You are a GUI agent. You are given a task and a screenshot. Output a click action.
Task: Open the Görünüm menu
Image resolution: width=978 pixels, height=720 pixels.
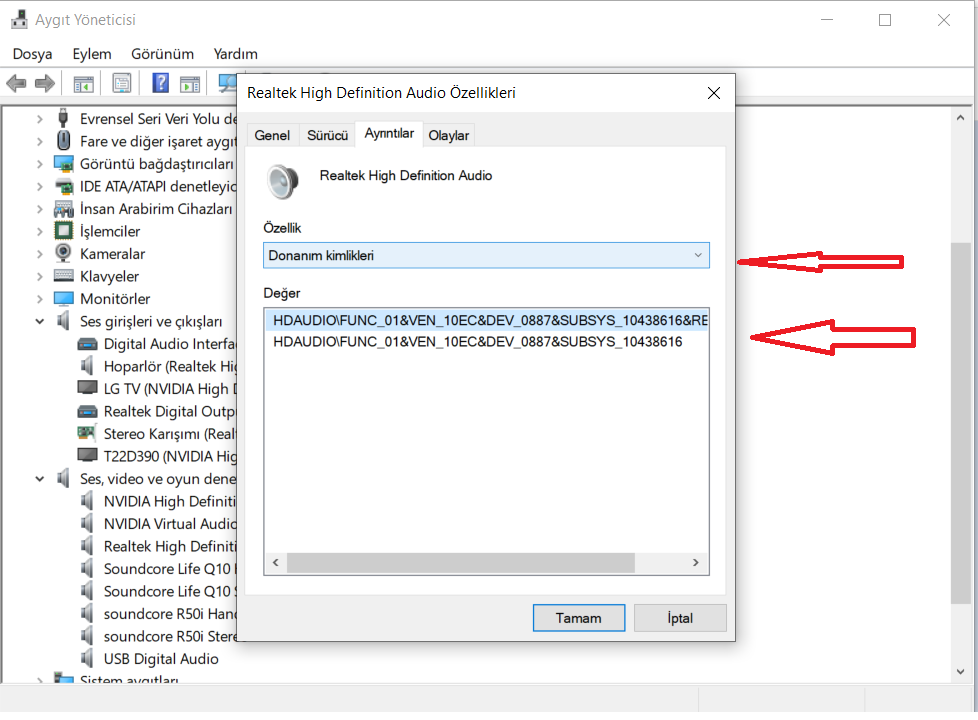point(162,54)
